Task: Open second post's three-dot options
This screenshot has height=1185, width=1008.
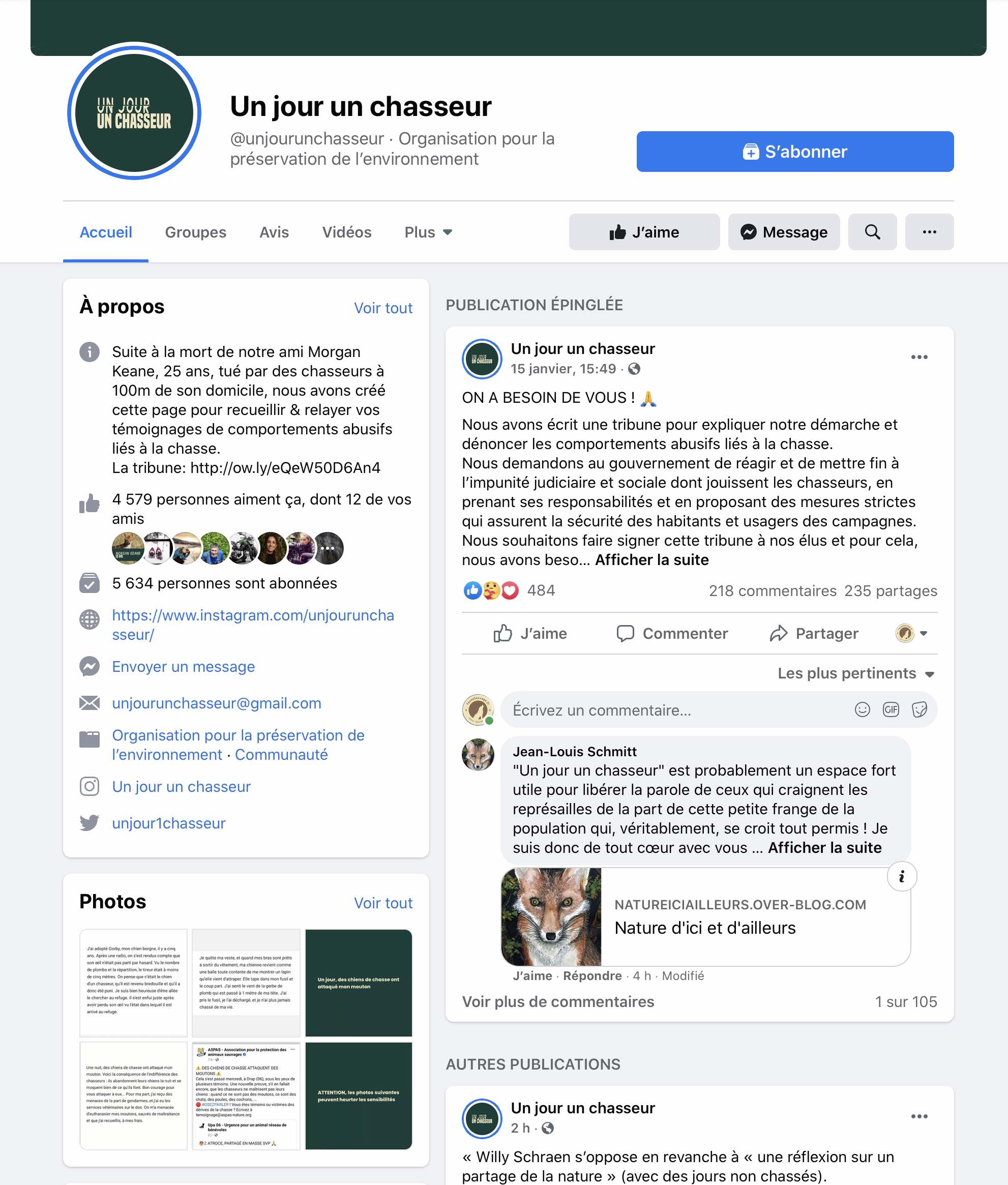Action: [919, 1116]
